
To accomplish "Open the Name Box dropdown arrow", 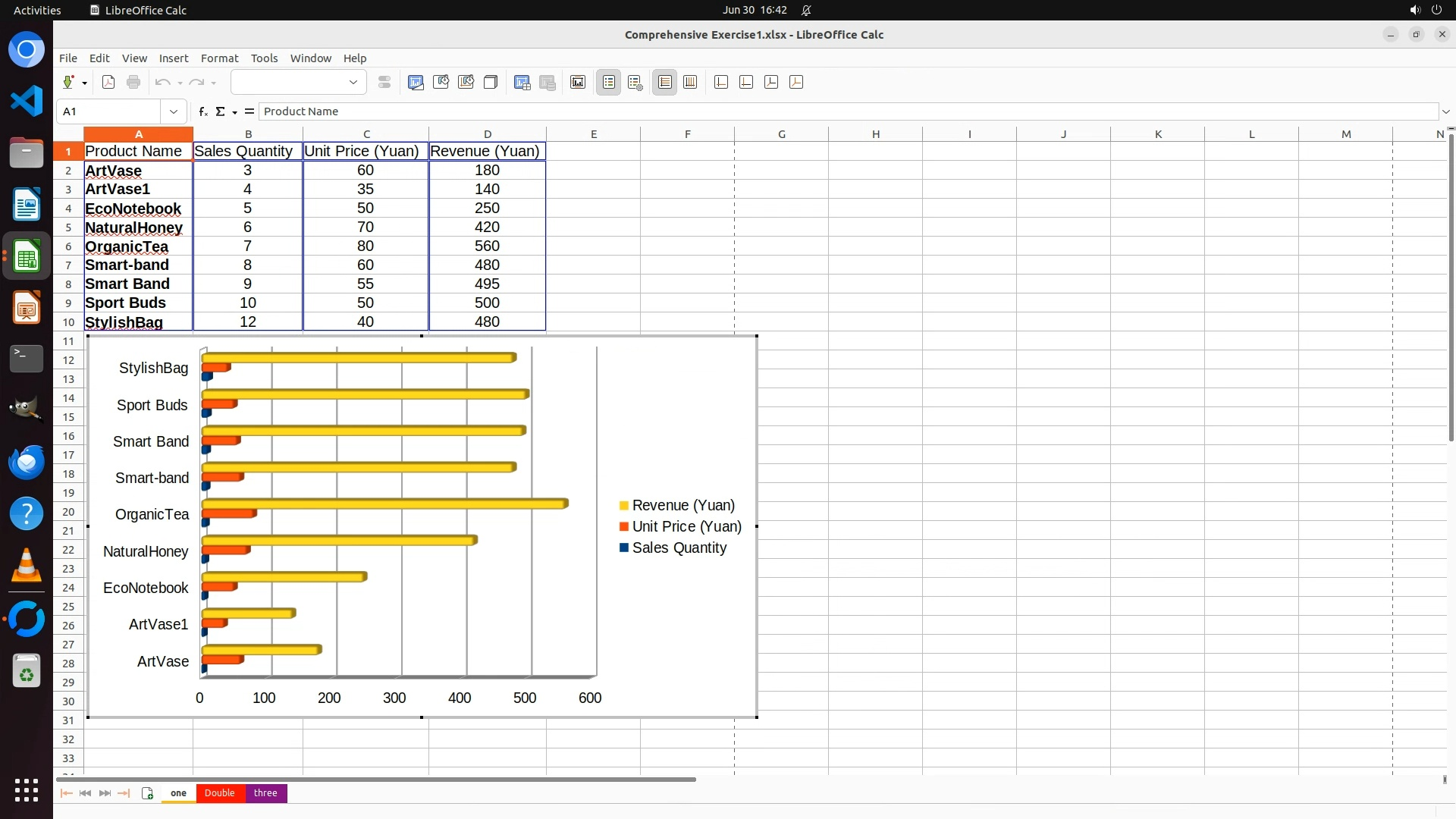I will (174, 111).
